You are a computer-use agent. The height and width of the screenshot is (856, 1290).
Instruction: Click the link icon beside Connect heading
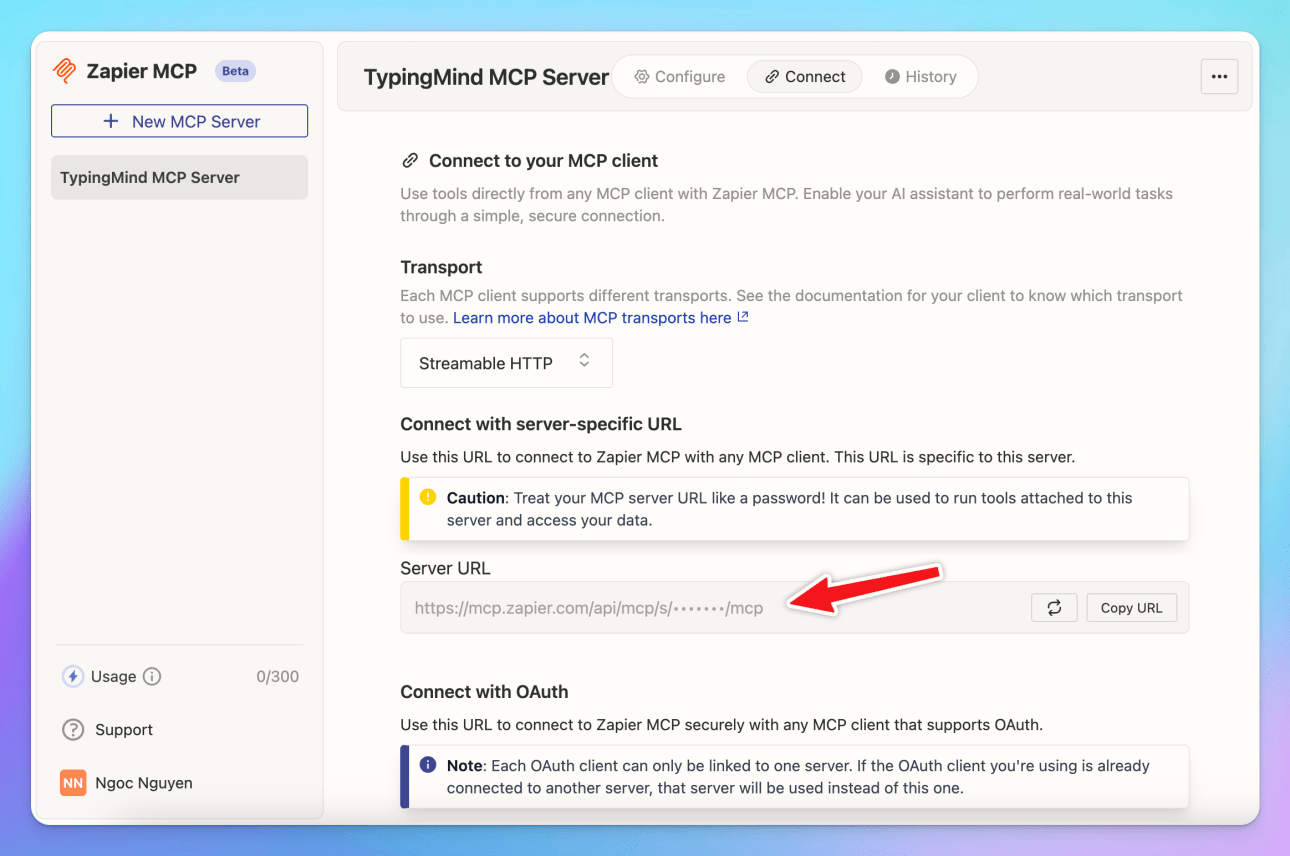pos(409,161)
